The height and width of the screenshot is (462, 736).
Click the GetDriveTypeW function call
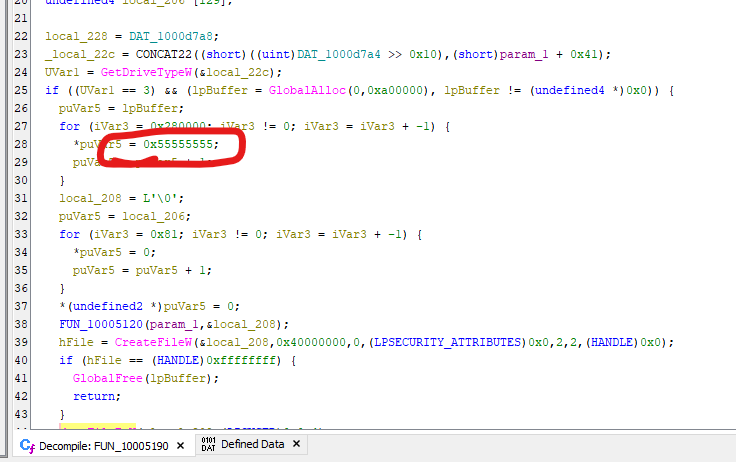pos(136,72)
